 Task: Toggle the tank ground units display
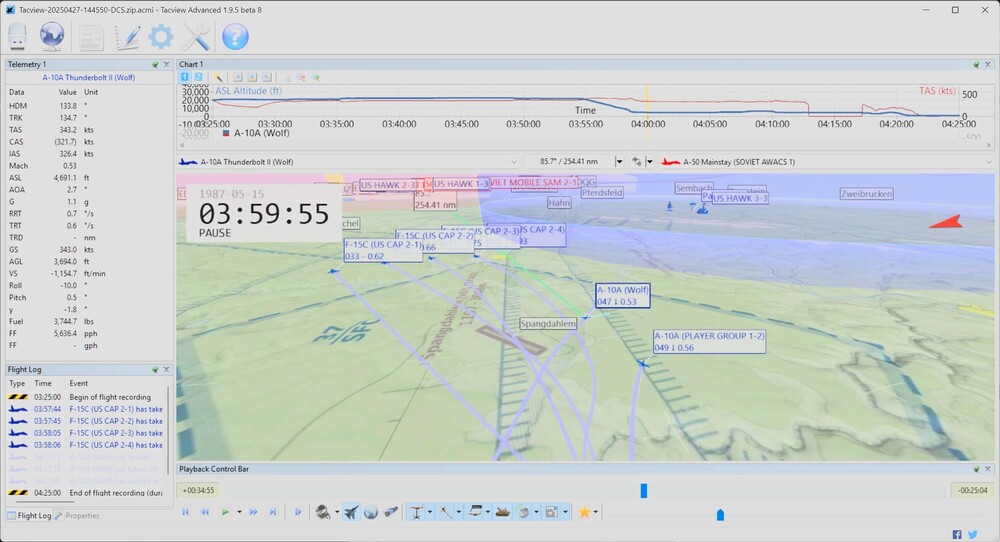point(503,512)
